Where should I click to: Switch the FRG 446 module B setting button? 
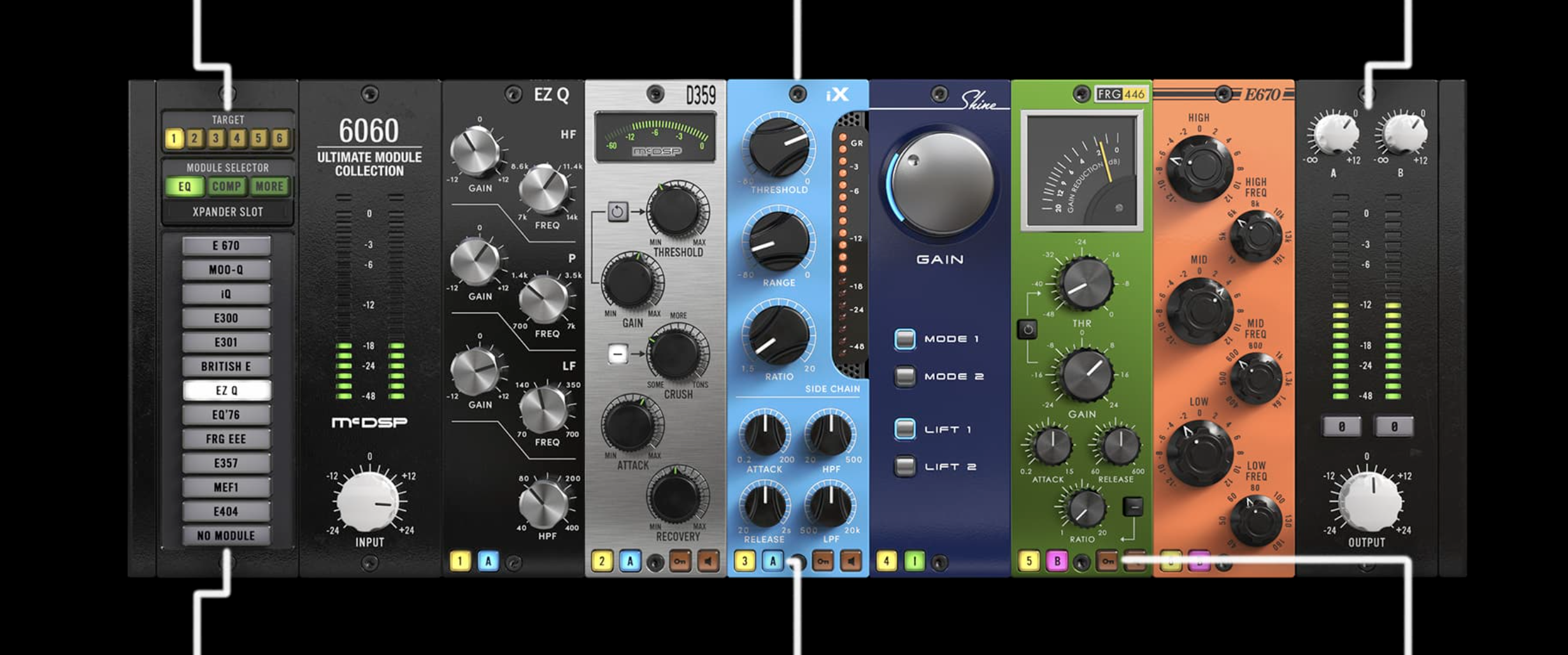pyautogui.click(x=1057, y=561)
